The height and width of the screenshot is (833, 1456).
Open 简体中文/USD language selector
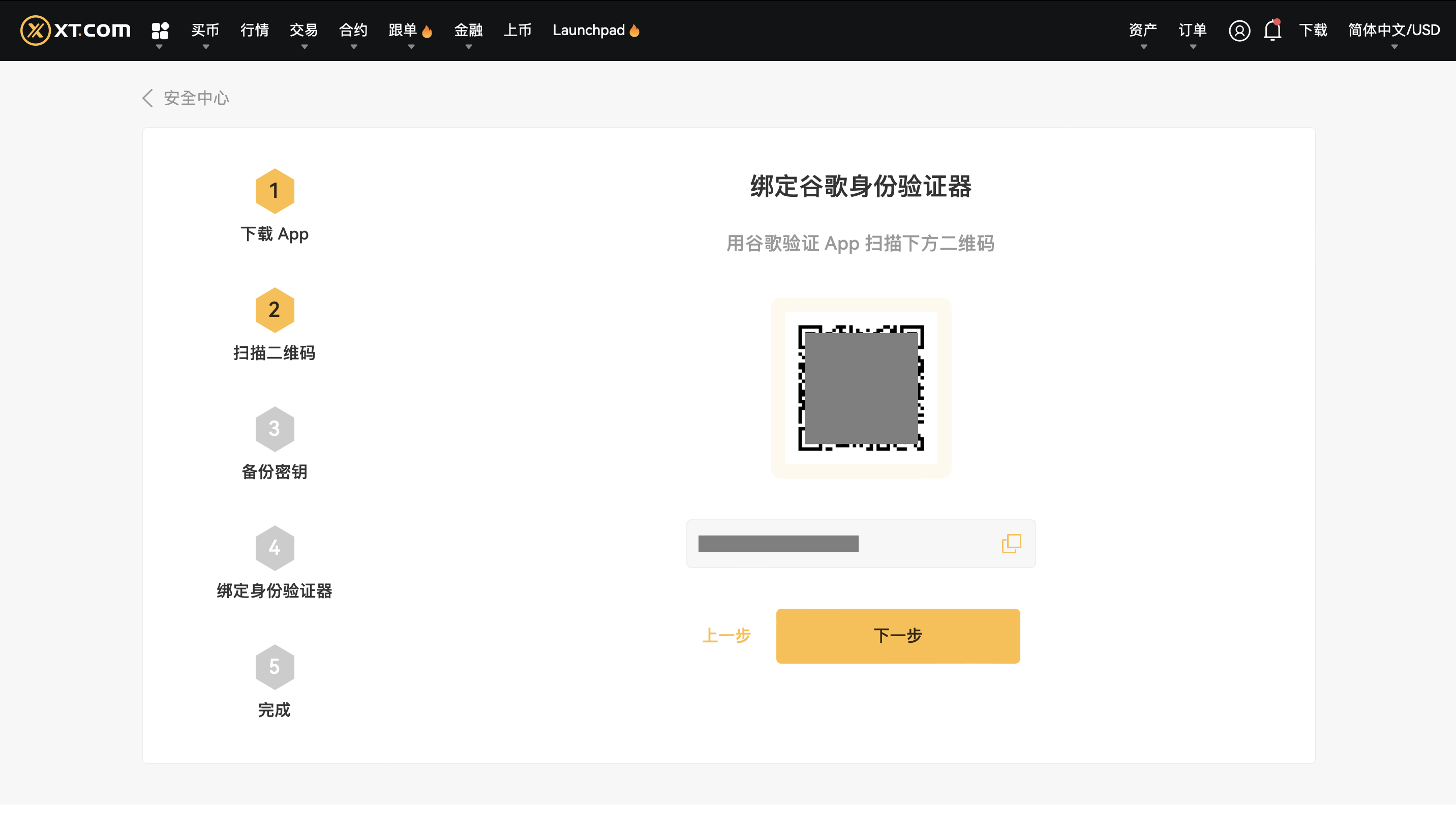(x=1393, y=31)
